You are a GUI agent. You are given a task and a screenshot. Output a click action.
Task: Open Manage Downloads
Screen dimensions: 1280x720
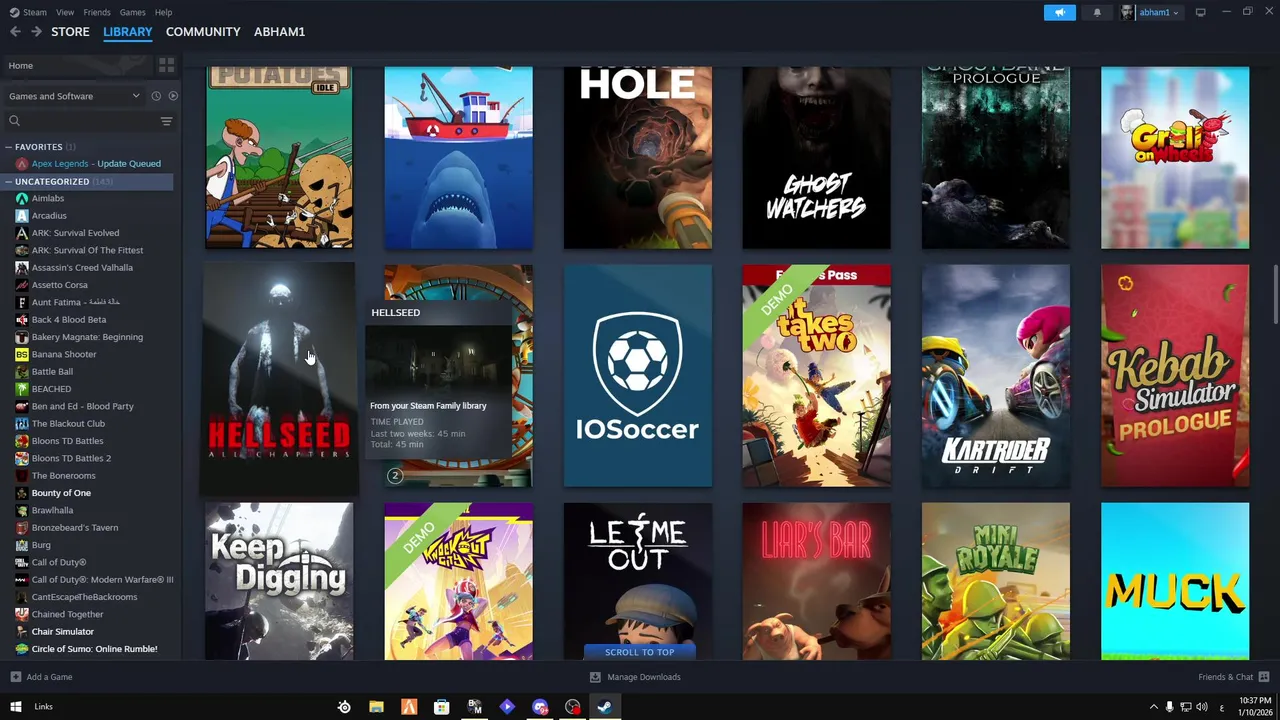coord(635,677)
